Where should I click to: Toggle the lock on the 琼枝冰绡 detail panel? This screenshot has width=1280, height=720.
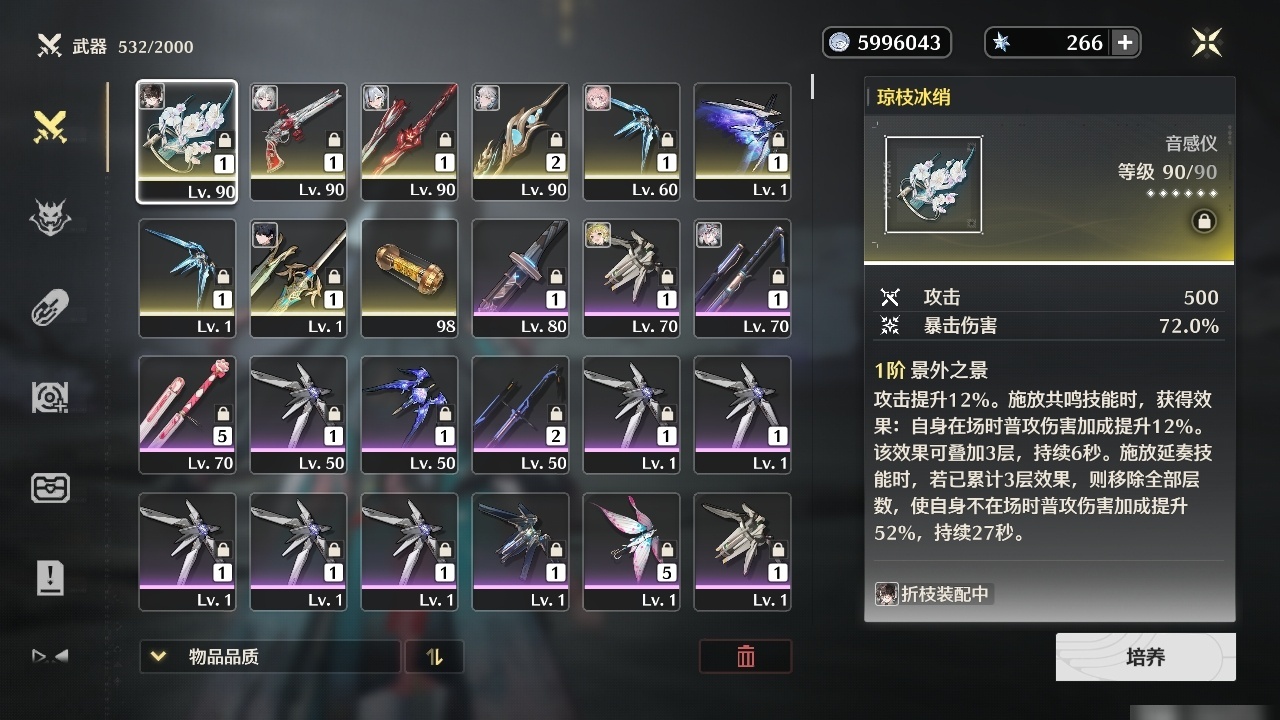pyautogui.click(x=1204, y=222)
